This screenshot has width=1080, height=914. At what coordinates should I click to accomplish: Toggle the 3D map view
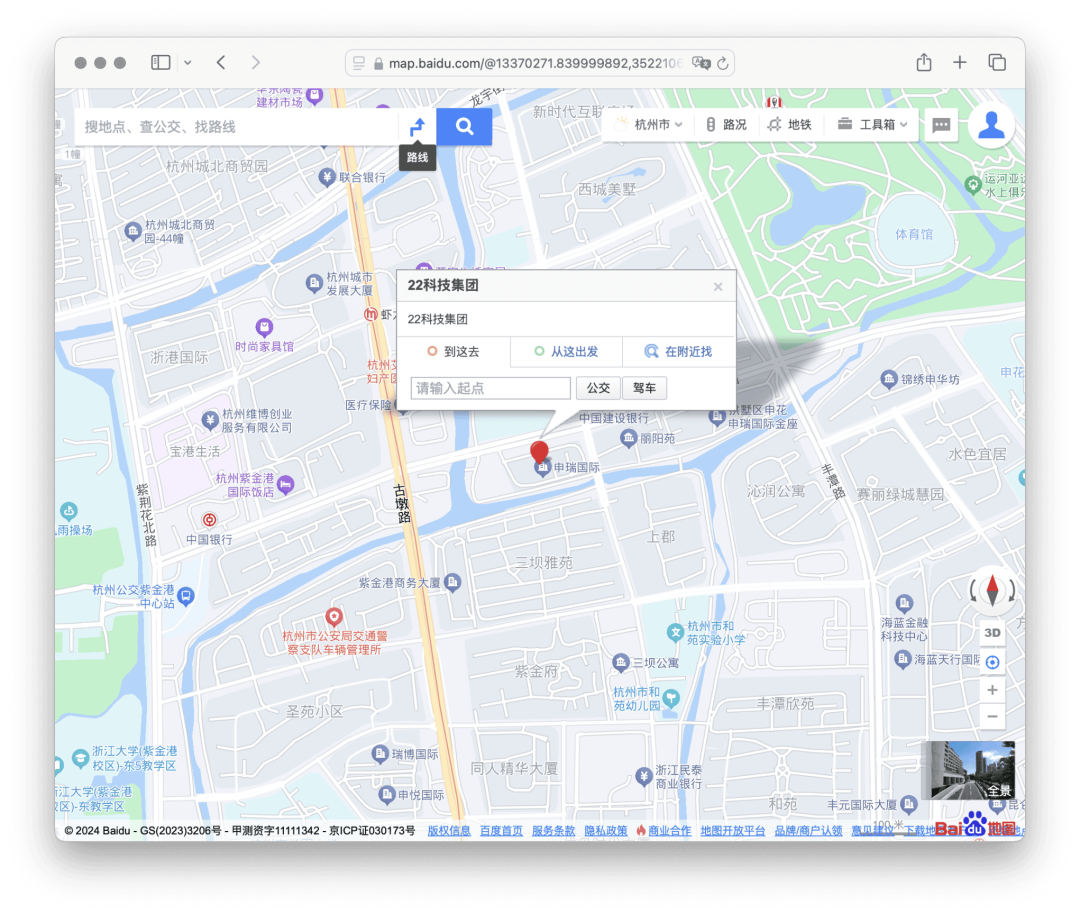[992, 633]
